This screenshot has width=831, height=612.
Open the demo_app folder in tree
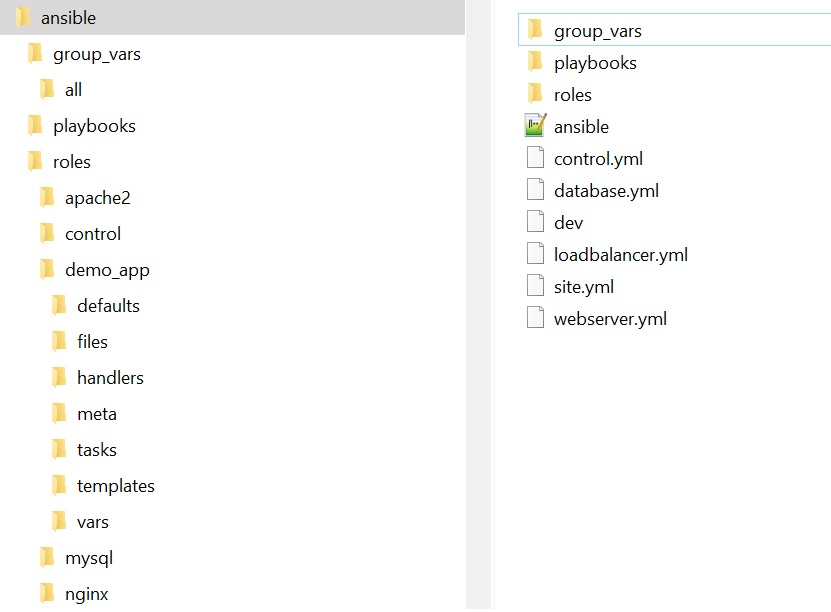point(107,270)
